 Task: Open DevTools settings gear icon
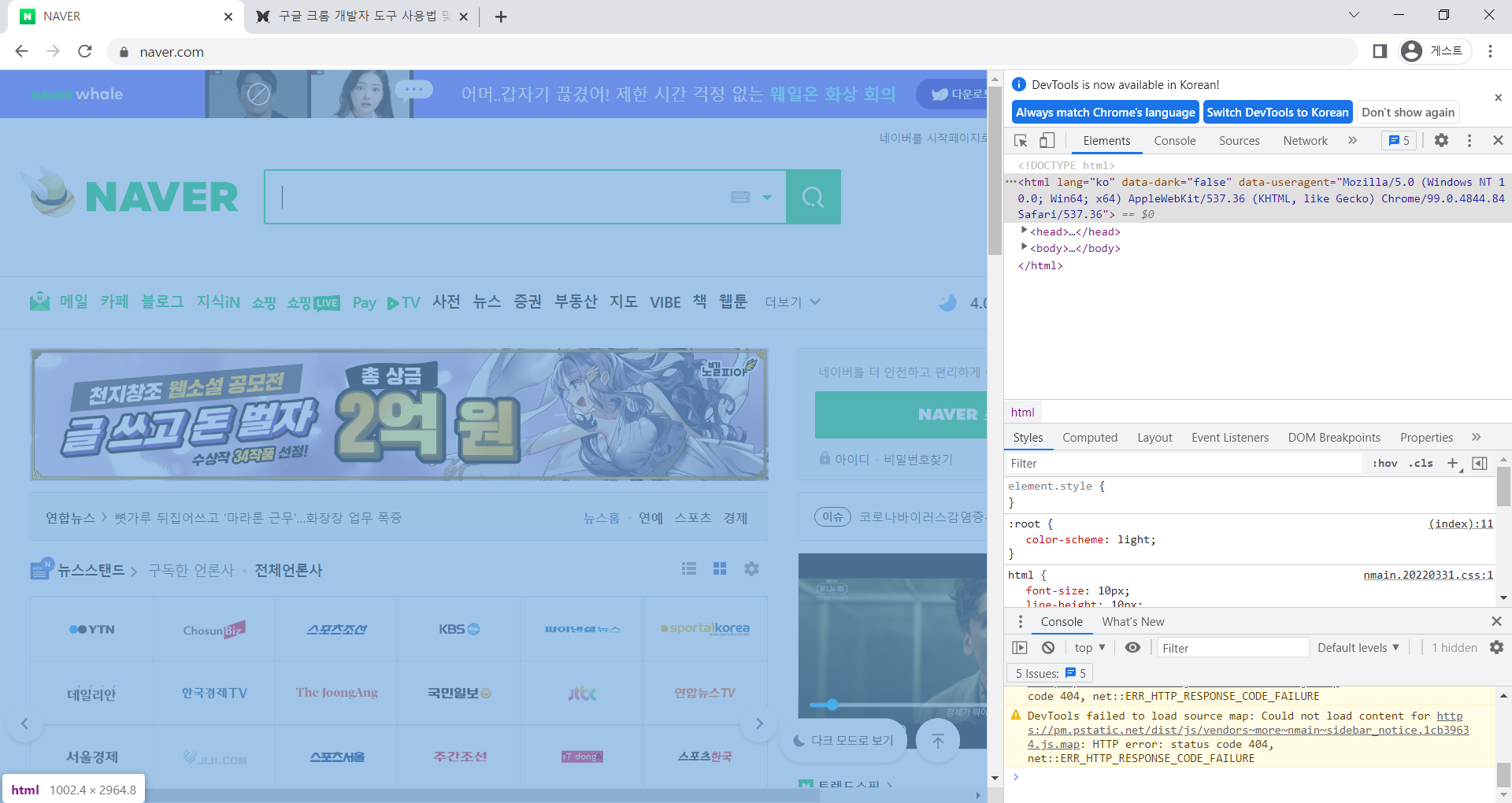click(x=1441, y=140)
